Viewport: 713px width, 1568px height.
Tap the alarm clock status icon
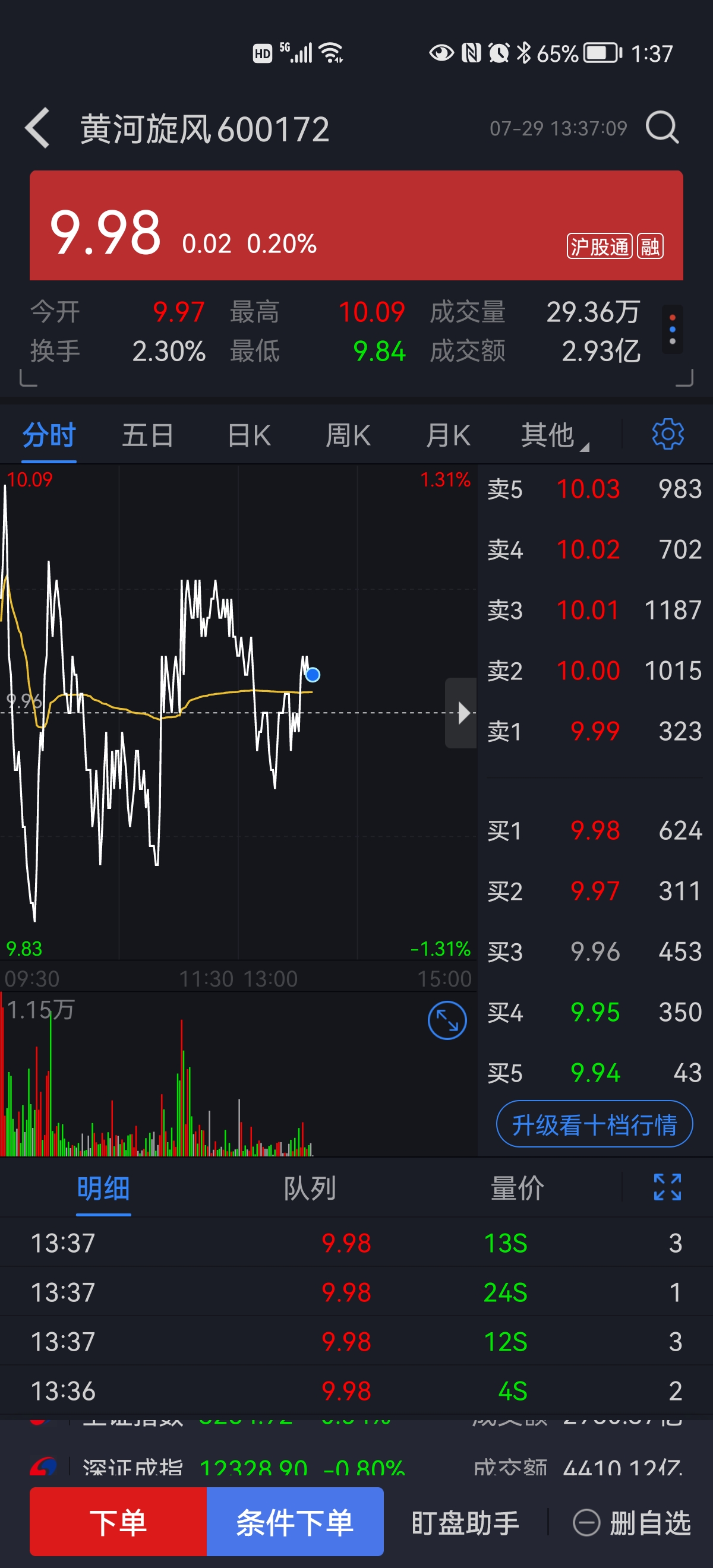[x=499, y=53]
